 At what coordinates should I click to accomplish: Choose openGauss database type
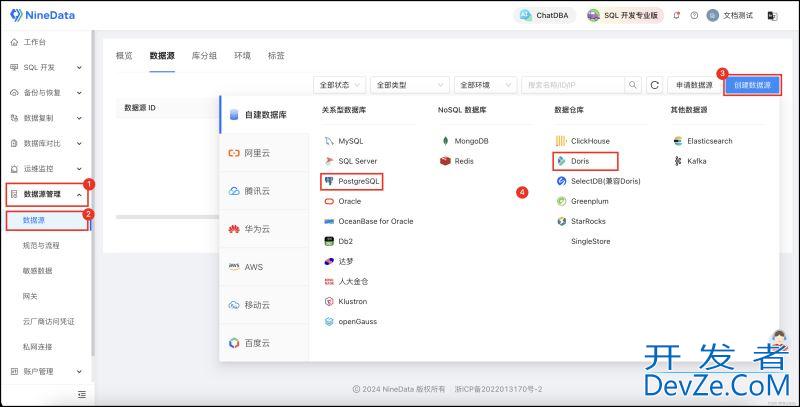click(x=351, y=322)
